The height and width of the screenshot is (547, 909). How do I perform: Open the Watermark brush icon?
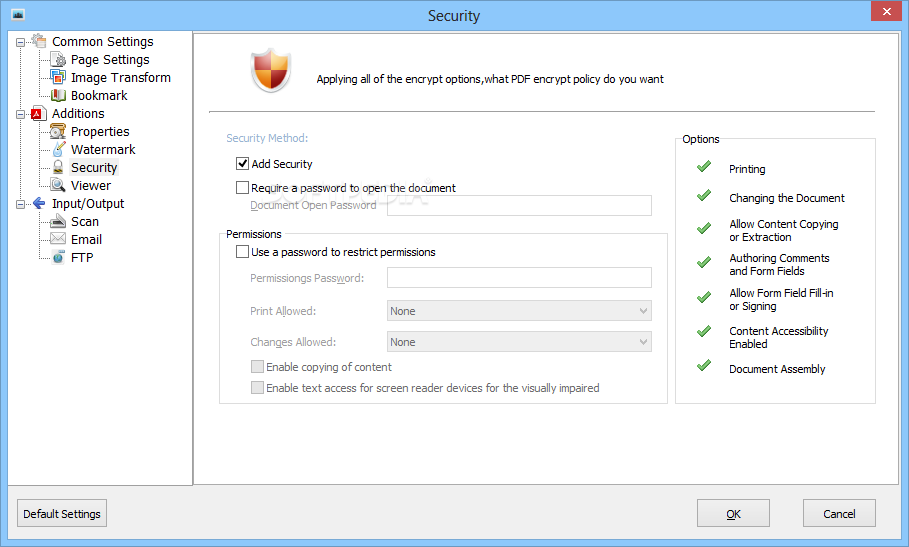point(58,149)
